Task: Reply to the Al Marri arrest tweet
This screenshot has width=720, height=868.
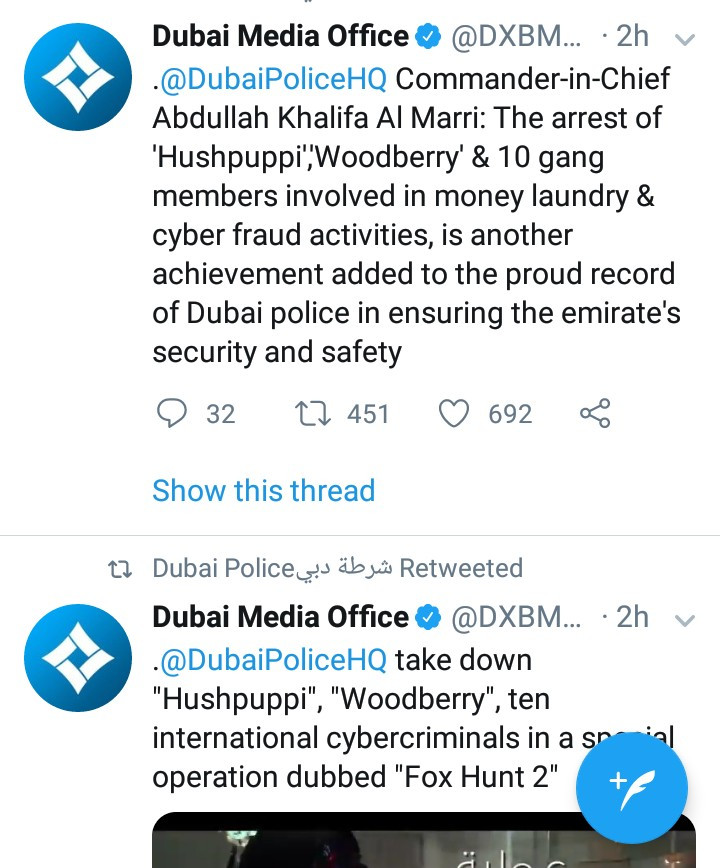Action: 174,414
